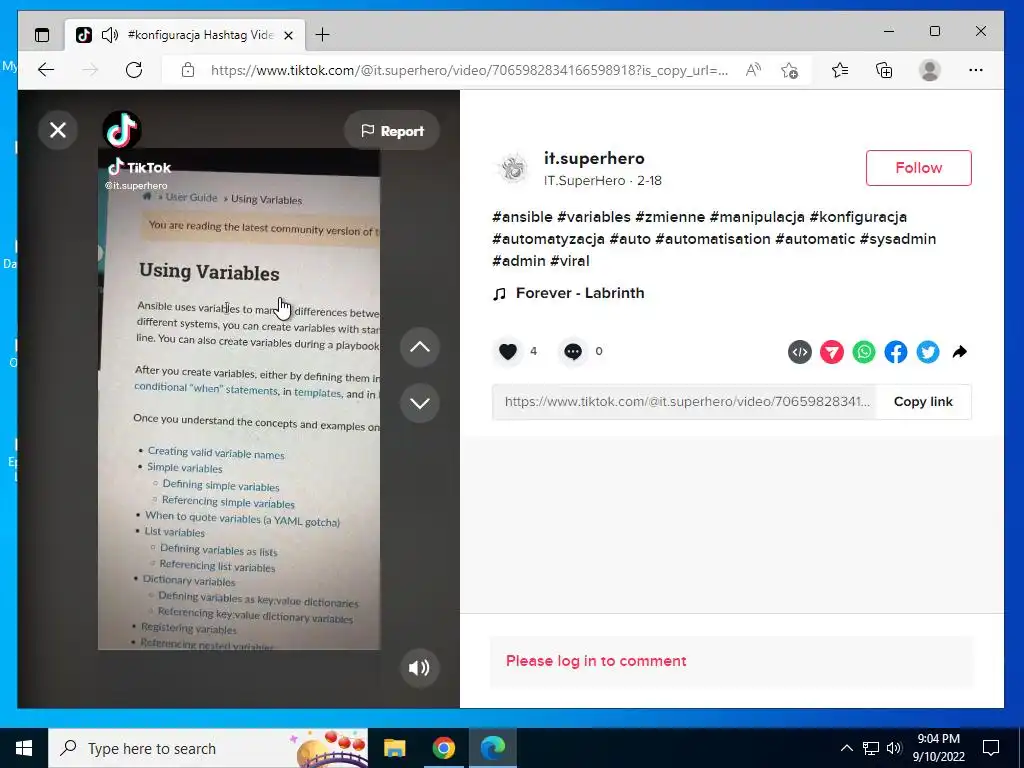Like the video with the heart icon
The image size is (1024, 768).
pos(507,351)
